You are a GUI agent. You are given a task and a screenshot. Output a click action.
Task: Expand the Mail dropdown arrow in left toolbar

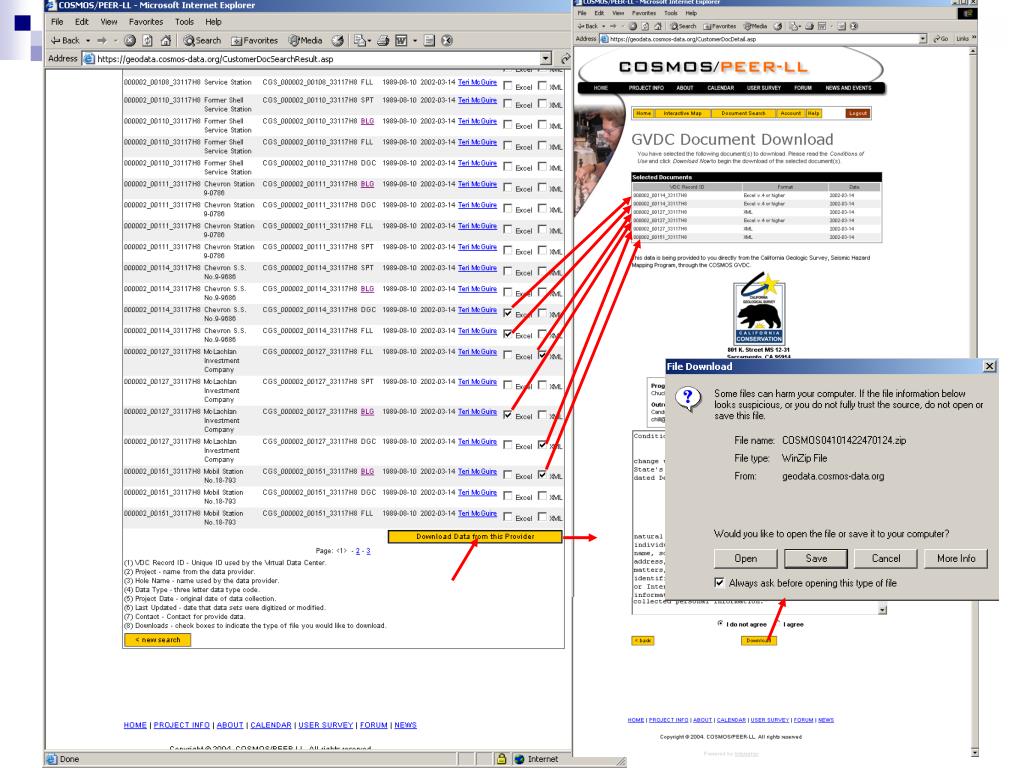point(370,40)
